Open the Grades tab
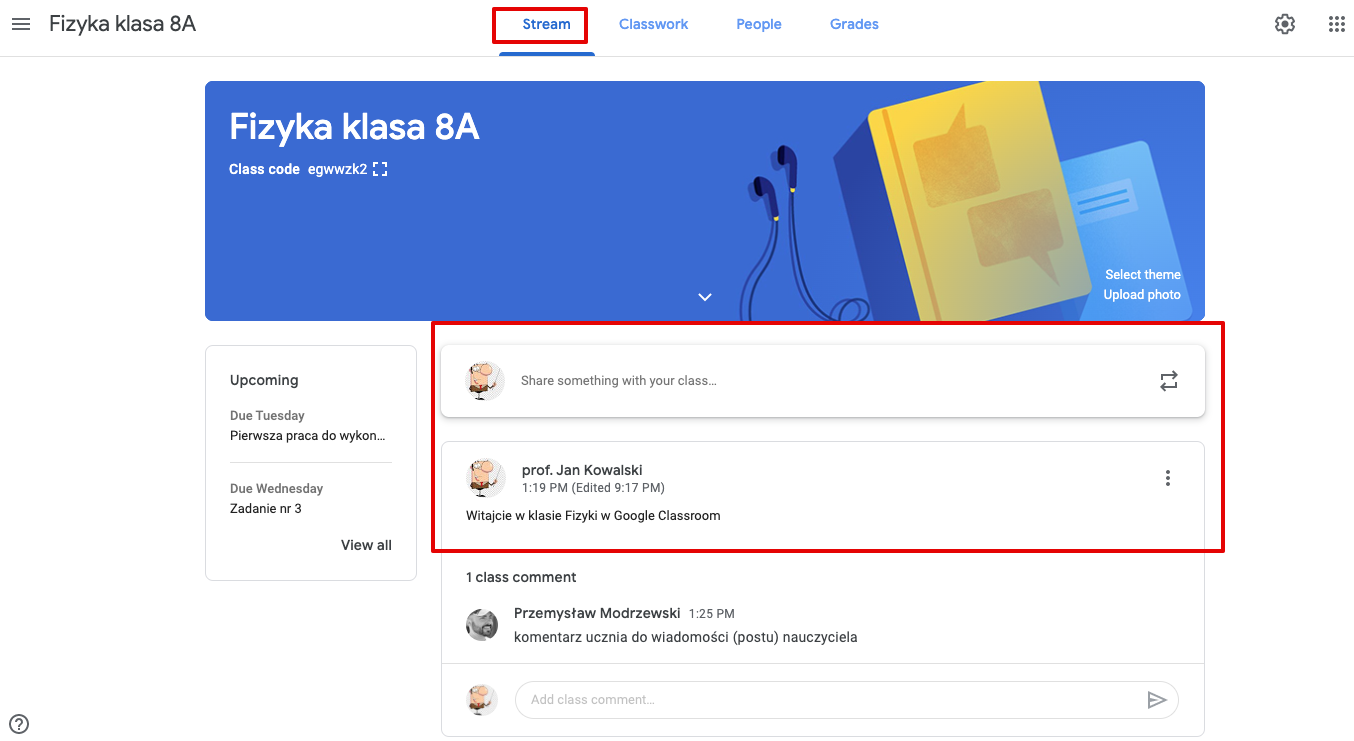 pyautogui.click(x=854, y=24)
